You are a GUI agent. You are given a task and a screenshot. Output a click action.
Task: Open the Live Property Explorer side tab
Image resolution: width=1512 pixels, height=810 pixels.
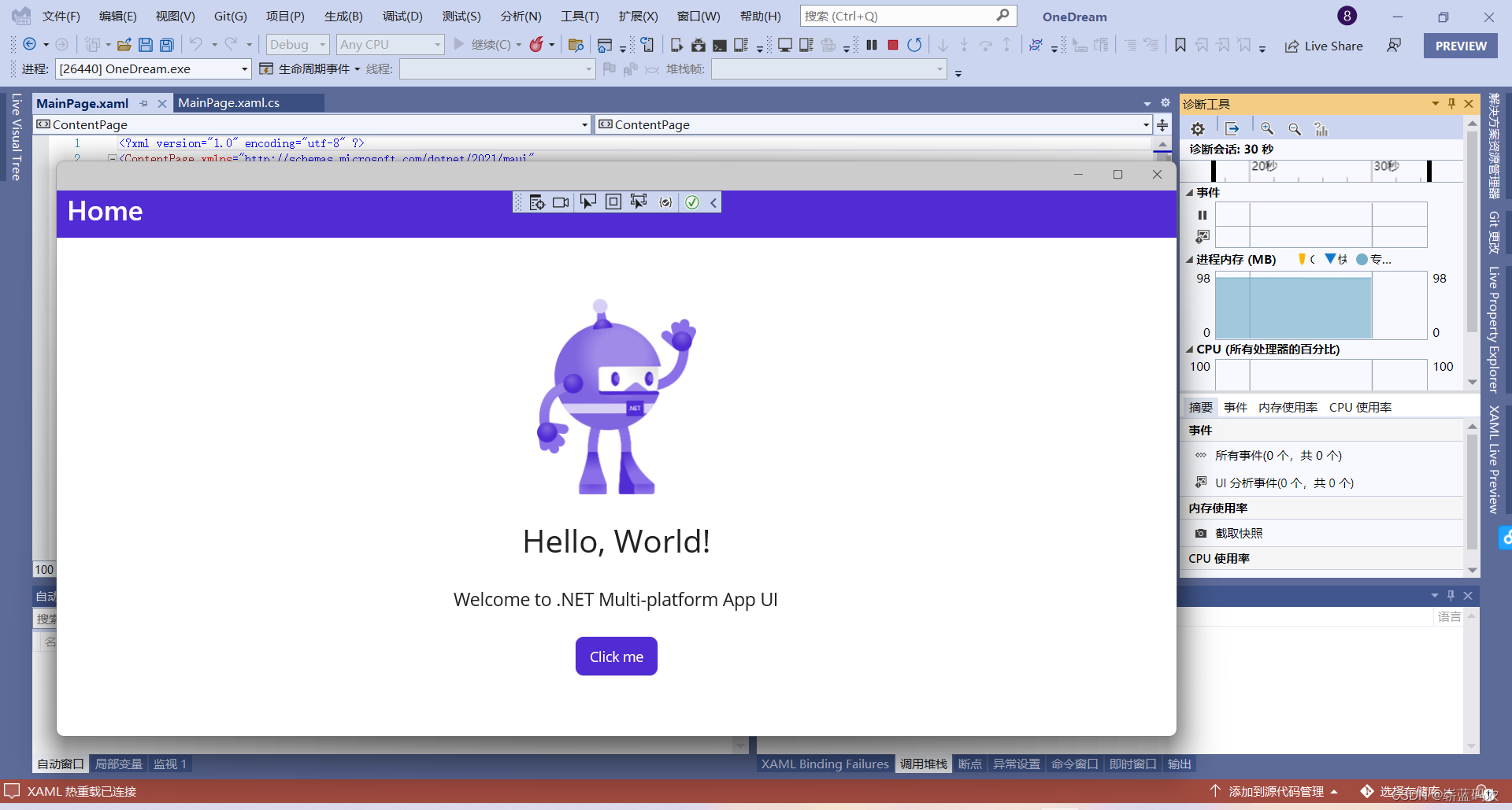pyautogui.click(x=1493, y=329)
